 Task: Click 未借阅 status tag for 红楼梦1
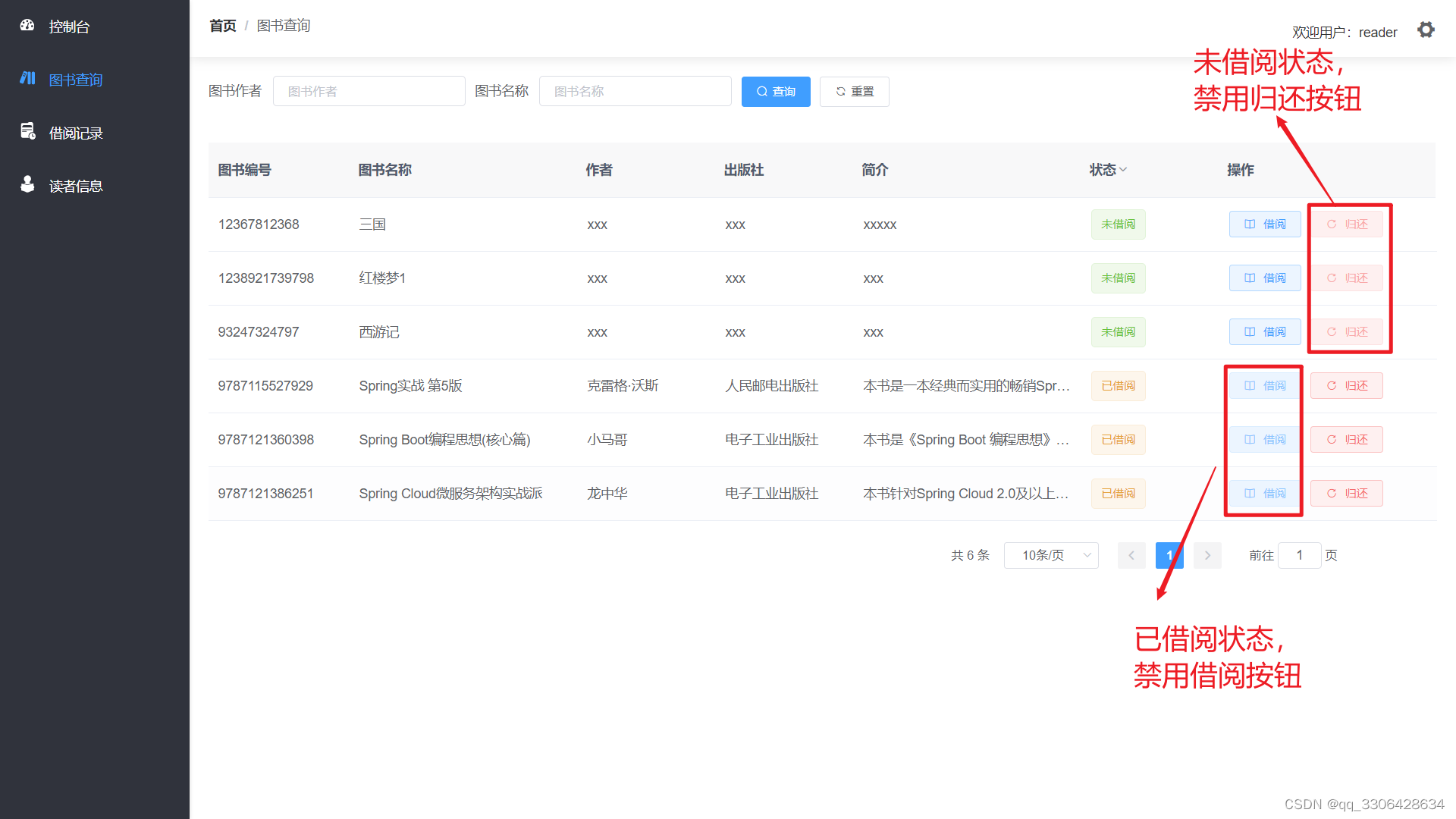[x=1118, y=278]
